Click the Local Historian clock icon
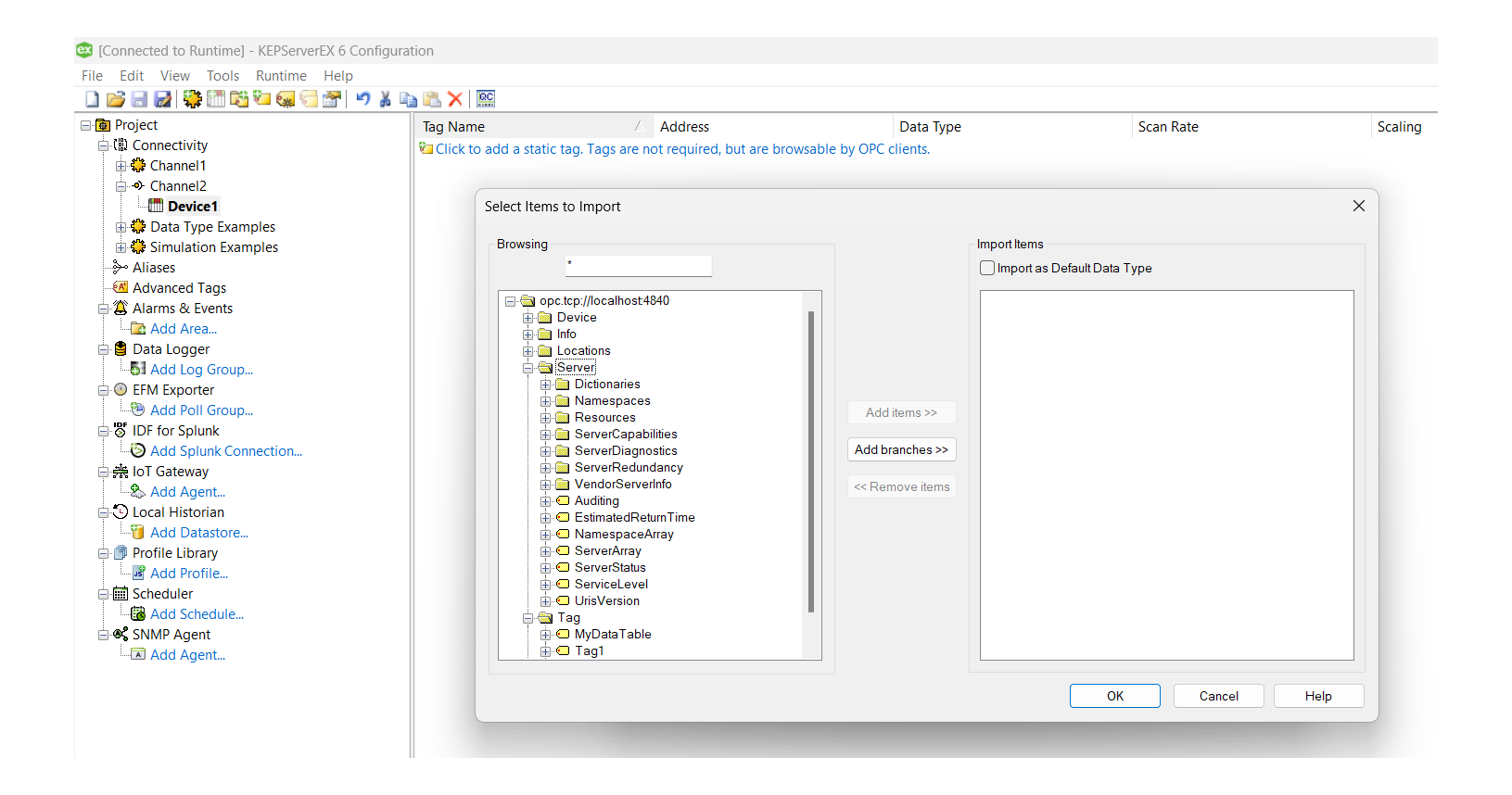The height and width of the screenshot is (795, 1512). coord(121,512)
